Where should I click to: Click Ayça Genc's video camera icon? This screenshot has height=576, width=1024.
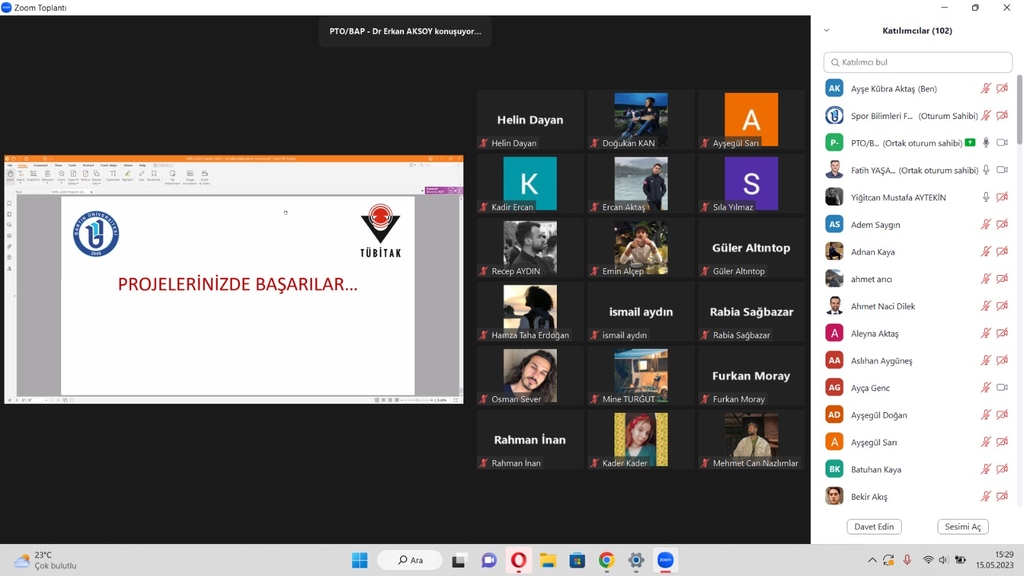[x=1002, y=388]
